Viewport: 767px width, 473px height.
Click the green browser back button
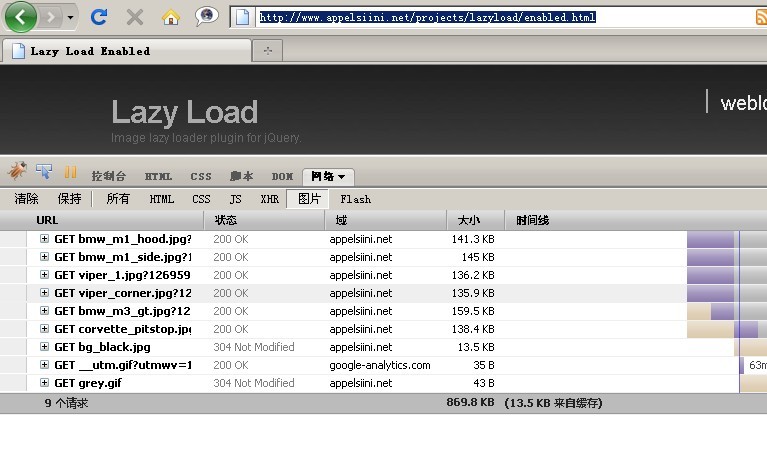(x=23, y=17)
